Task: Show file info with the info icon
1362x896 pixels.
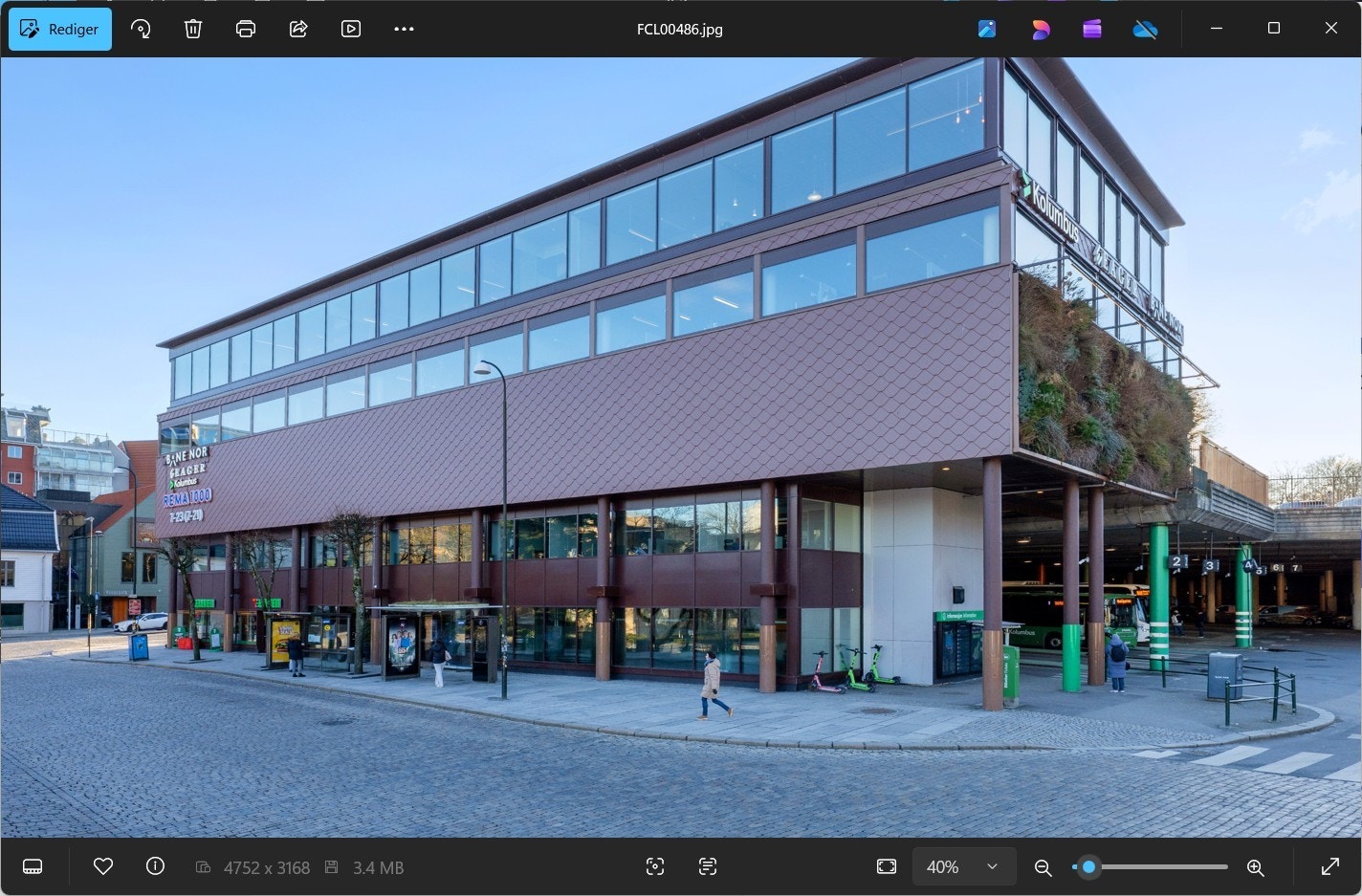Action: (155, 866)
